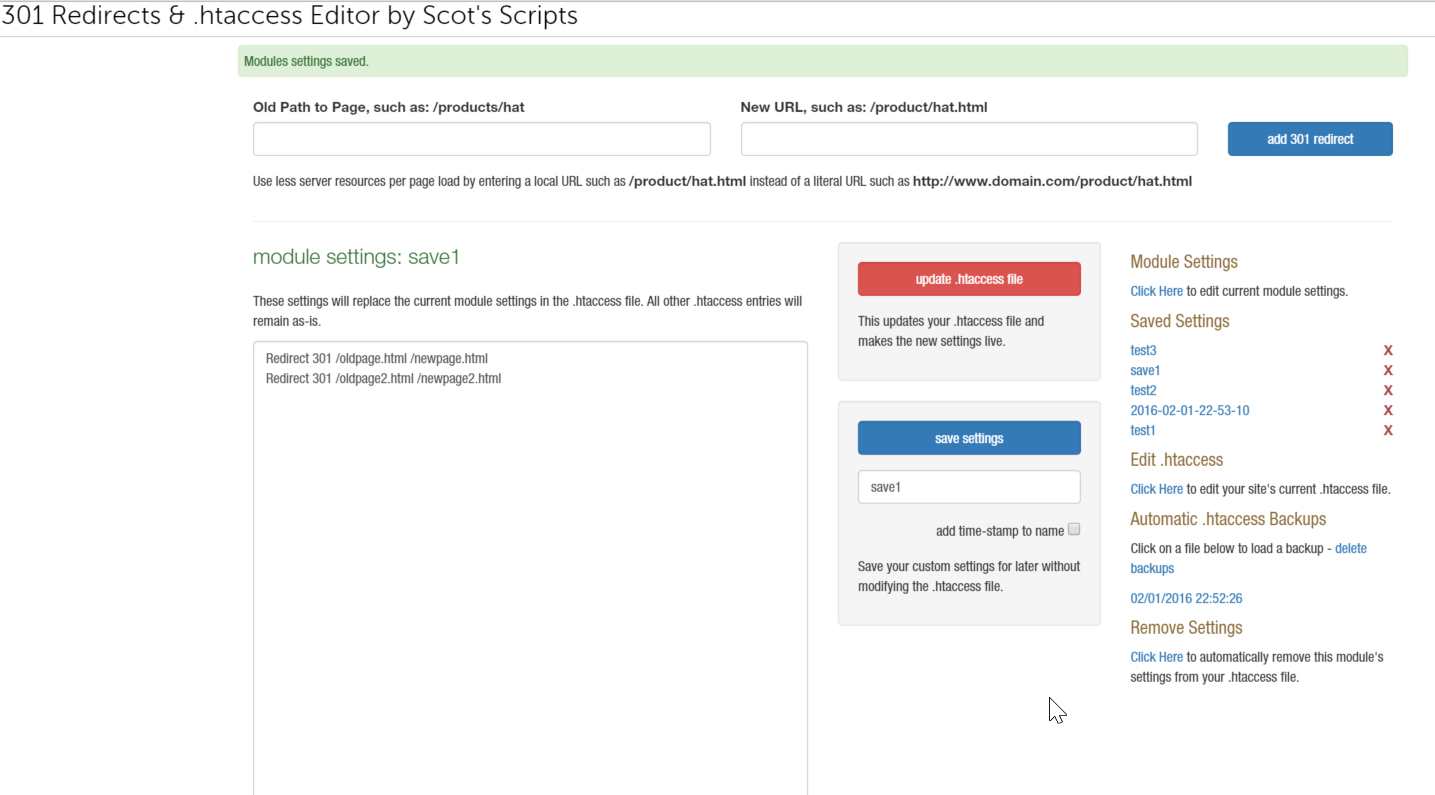The width and height of the screenshot is (1435, 795).
Task: Click inside the module settings text area
Action: [530, 560]
